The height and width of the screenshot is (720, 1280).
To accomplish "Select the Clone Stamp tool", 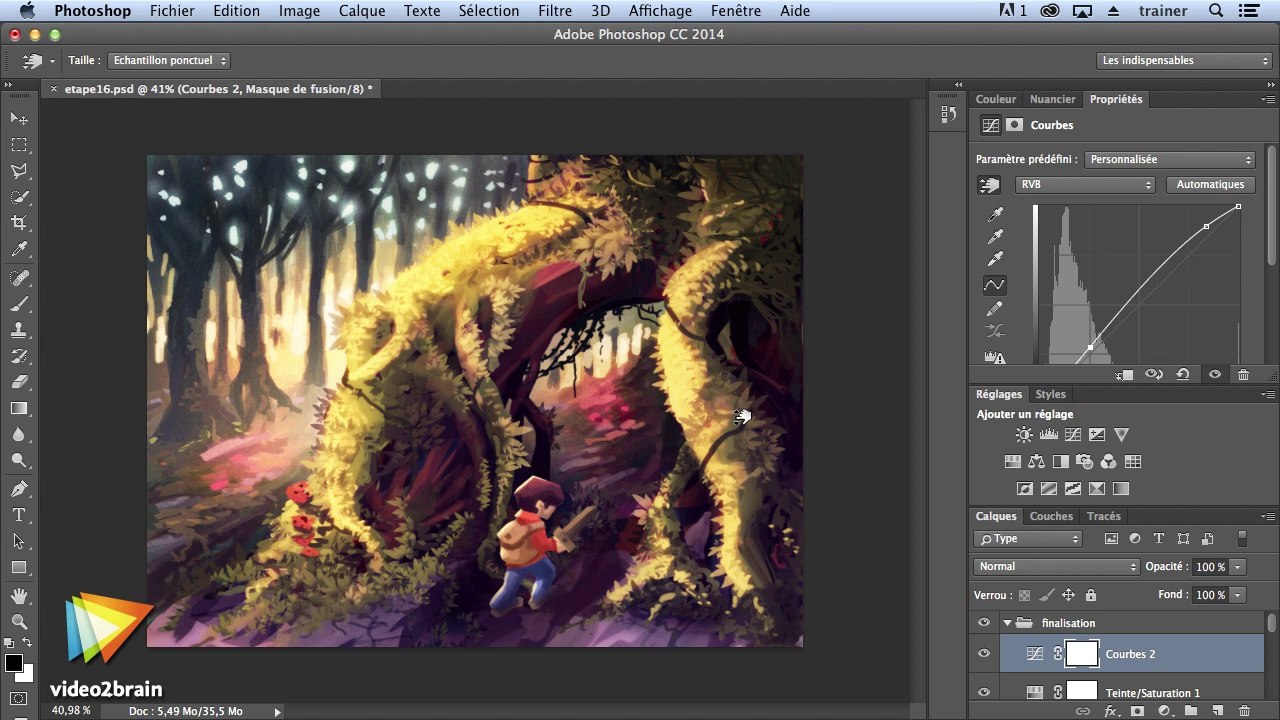I will [x=19, y=330].
